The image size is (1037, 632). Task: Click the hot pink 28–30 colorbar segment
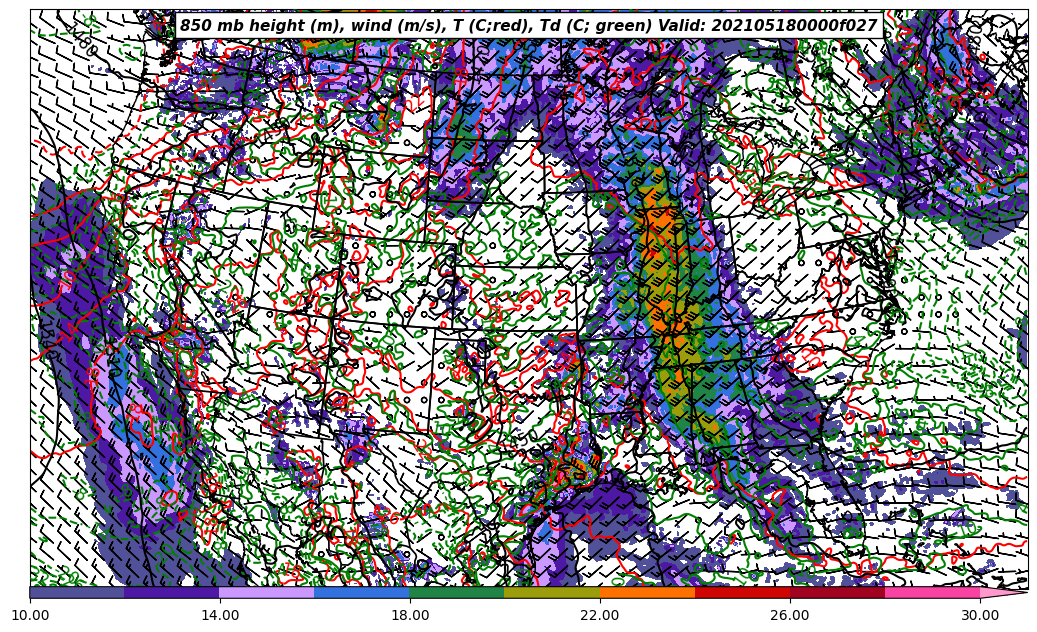click(932, 592)
